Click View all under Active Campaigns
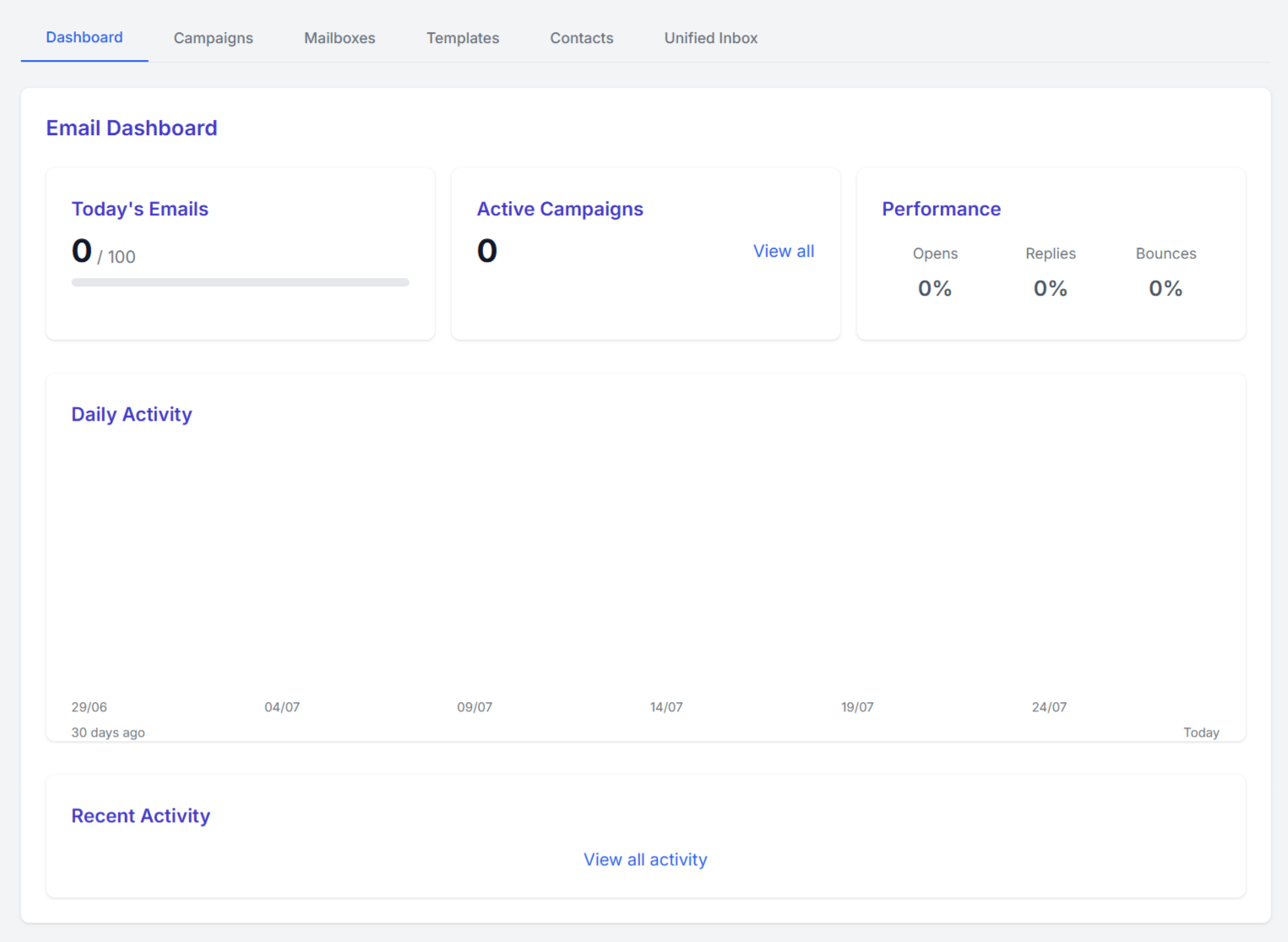The height and width of the screenshot is (942, 1288). 783,251
